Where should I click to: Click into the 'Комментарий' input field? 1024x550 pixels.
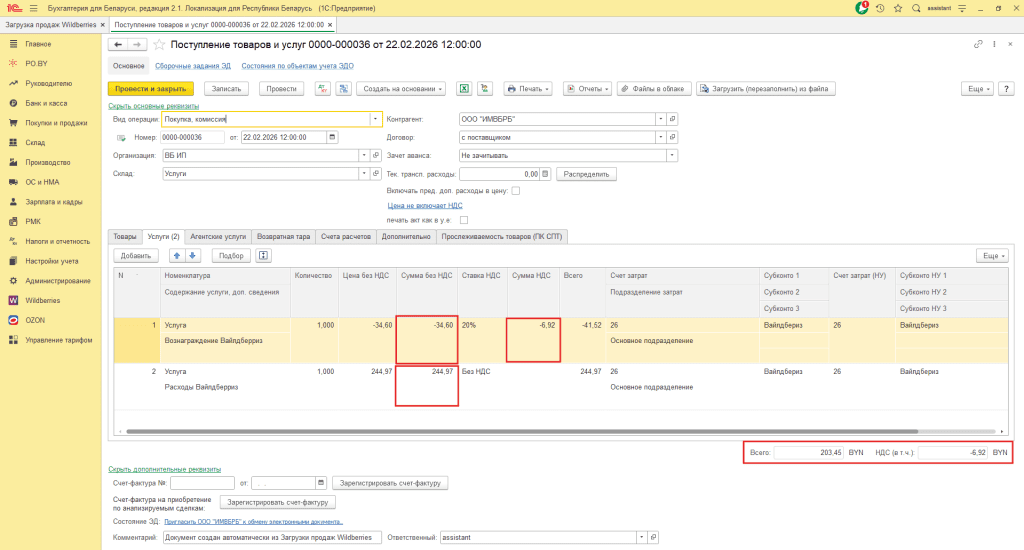271,538
